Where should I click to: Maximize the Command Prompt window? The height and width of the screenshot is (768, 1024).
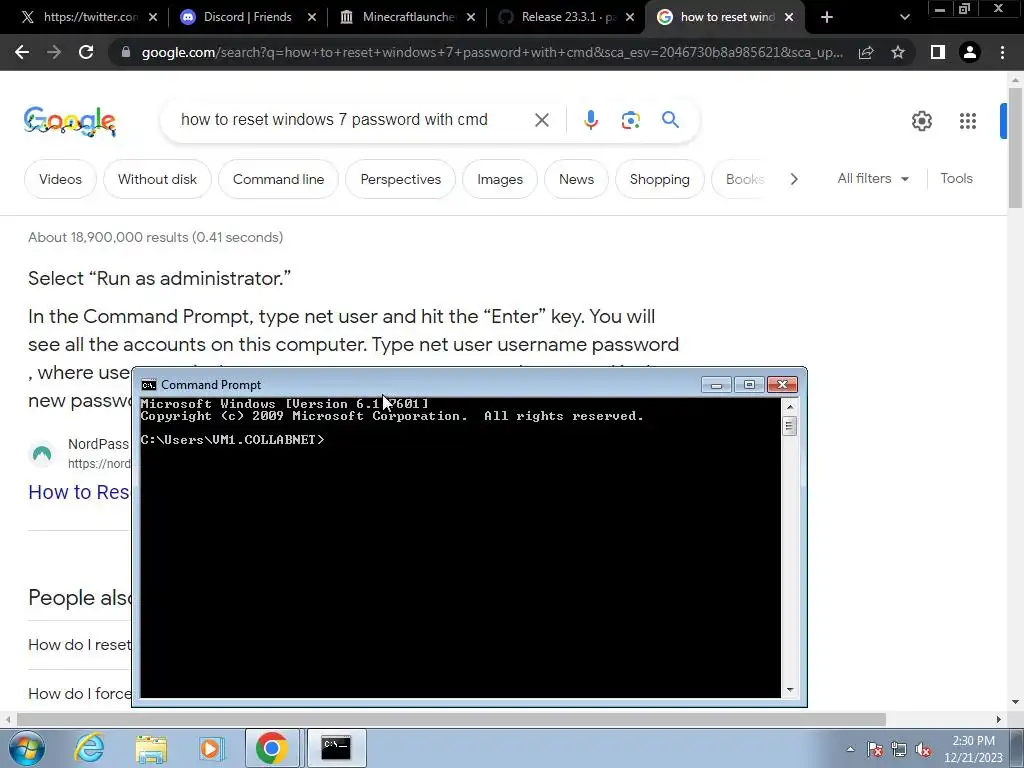tap(749, 385)
